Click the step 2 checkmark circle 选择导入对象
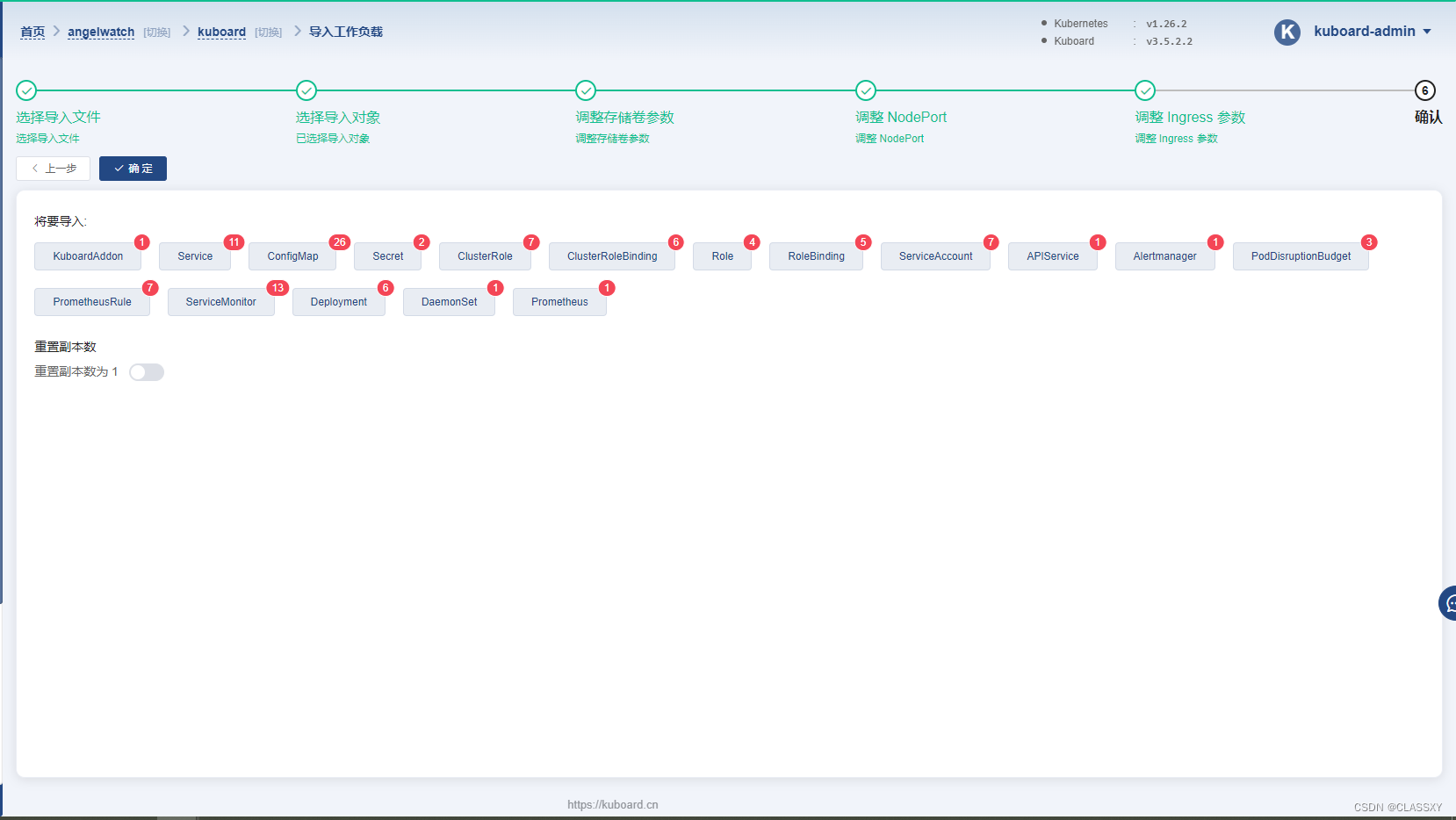This screenshot has height=820, width=1456. (306, 90)
